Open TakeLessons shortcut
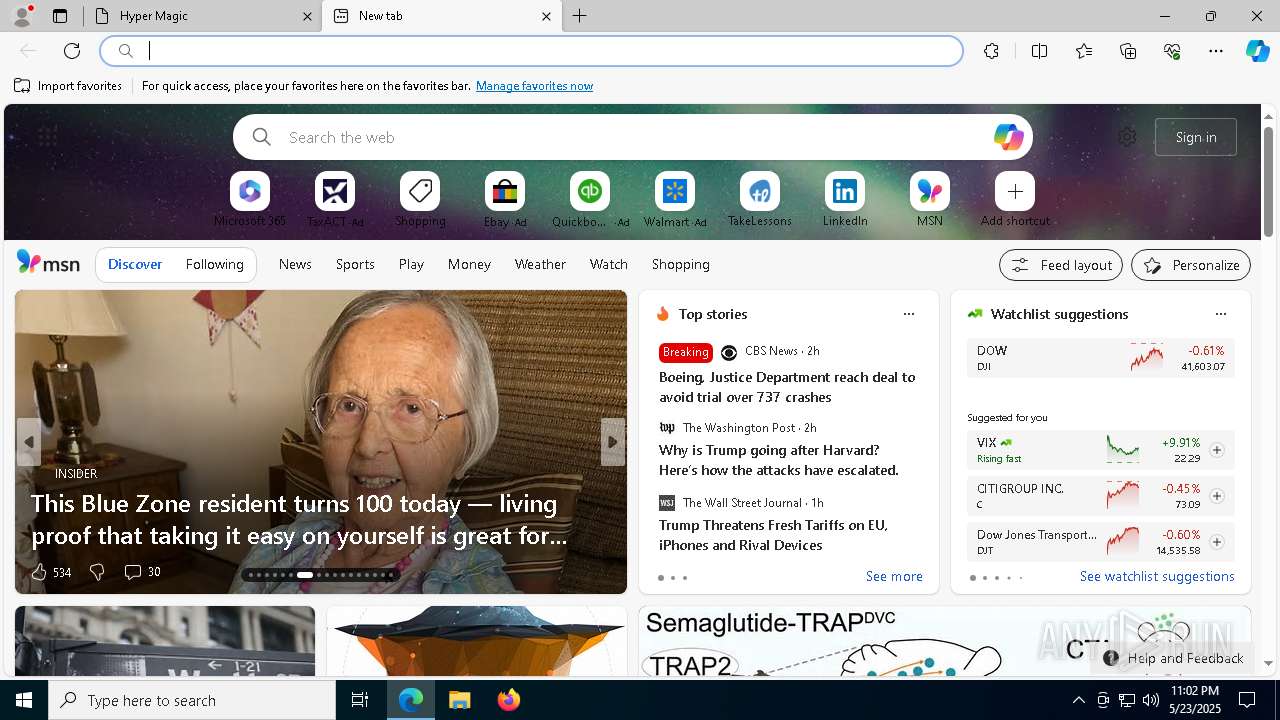This screenshot has width=1280, height=720. click(x=760, y=199)
